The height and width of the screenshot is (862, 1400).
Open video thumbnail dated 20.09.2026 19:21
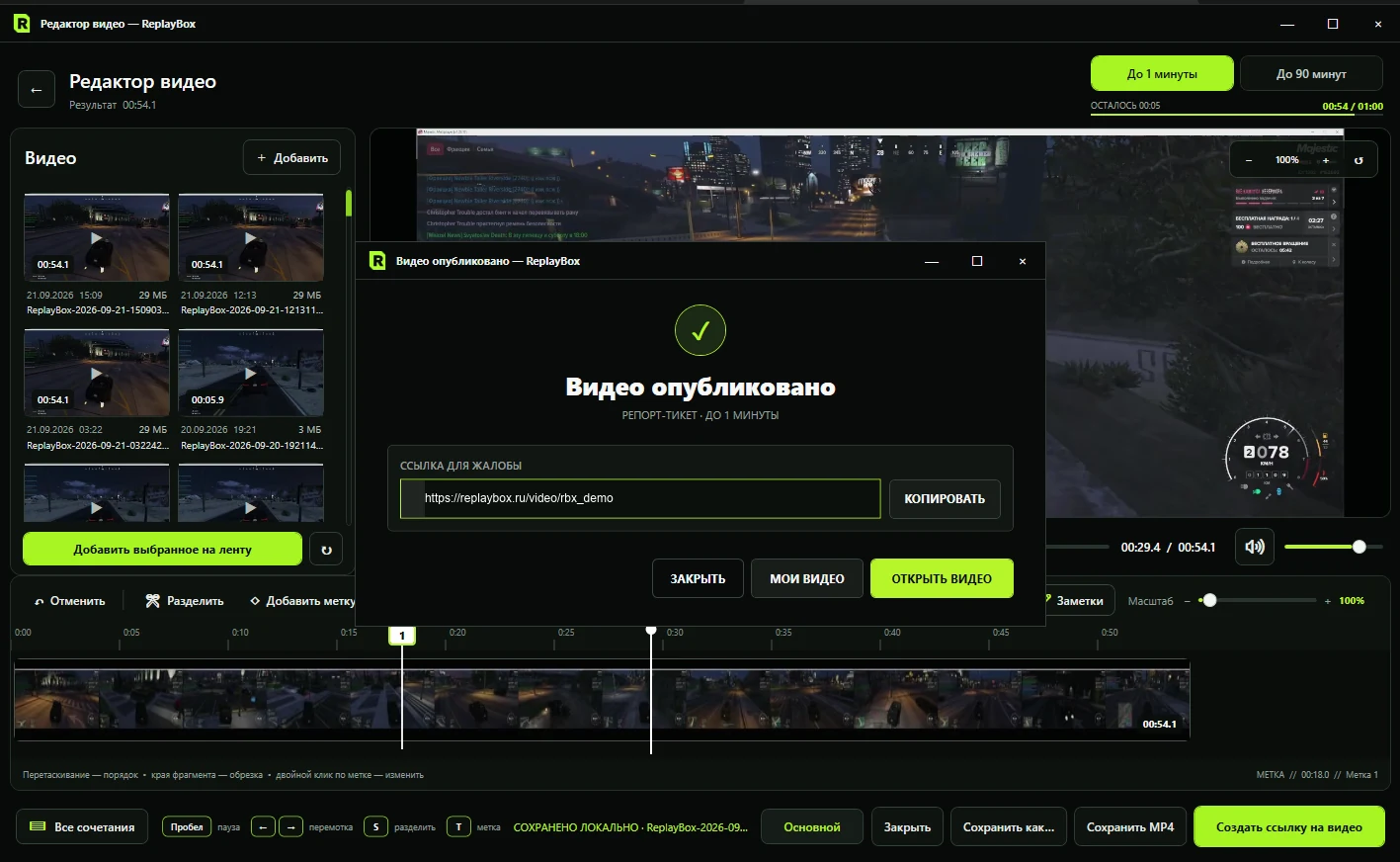tap(251, 373)
